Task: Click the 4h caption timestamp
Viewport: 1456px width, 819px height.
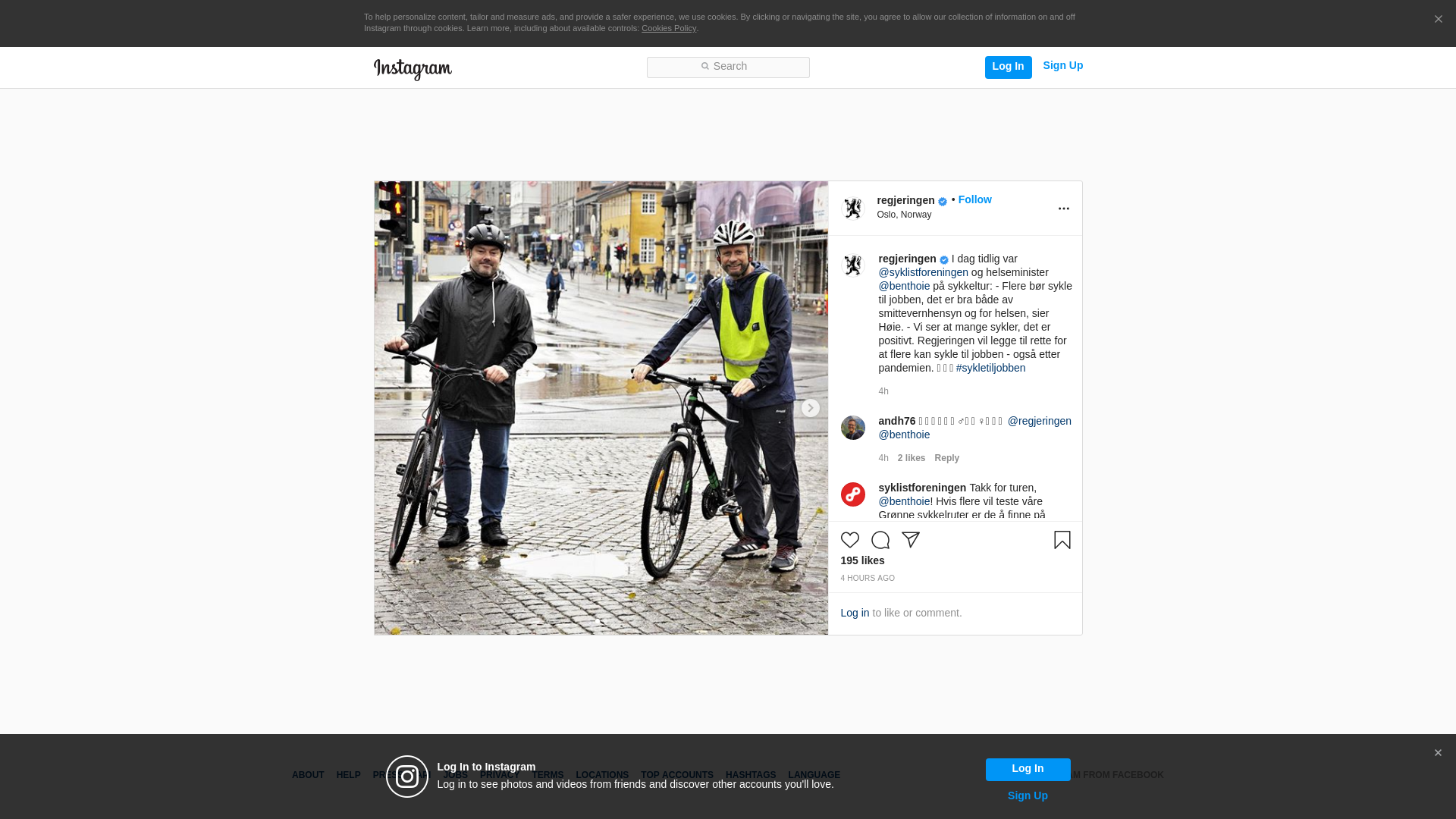Action: 883,391
